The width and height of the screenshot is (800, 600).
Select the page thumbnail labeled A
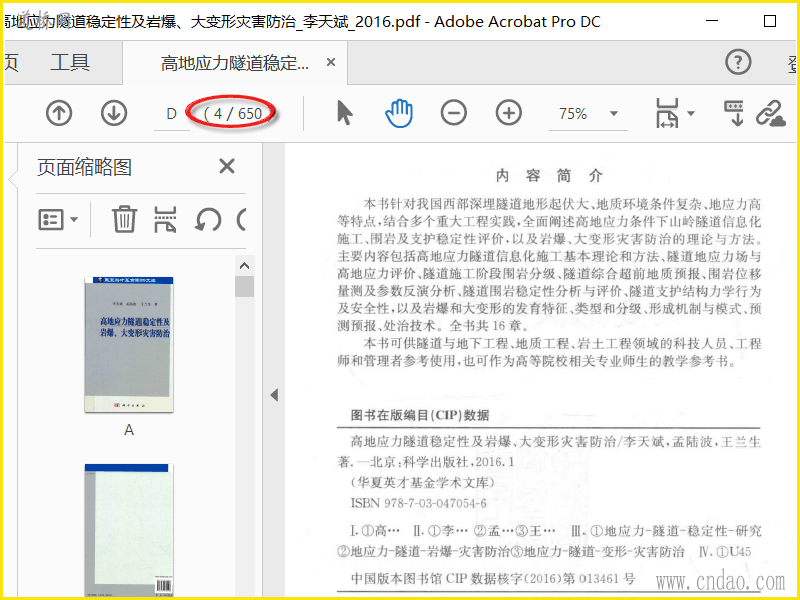129,344
